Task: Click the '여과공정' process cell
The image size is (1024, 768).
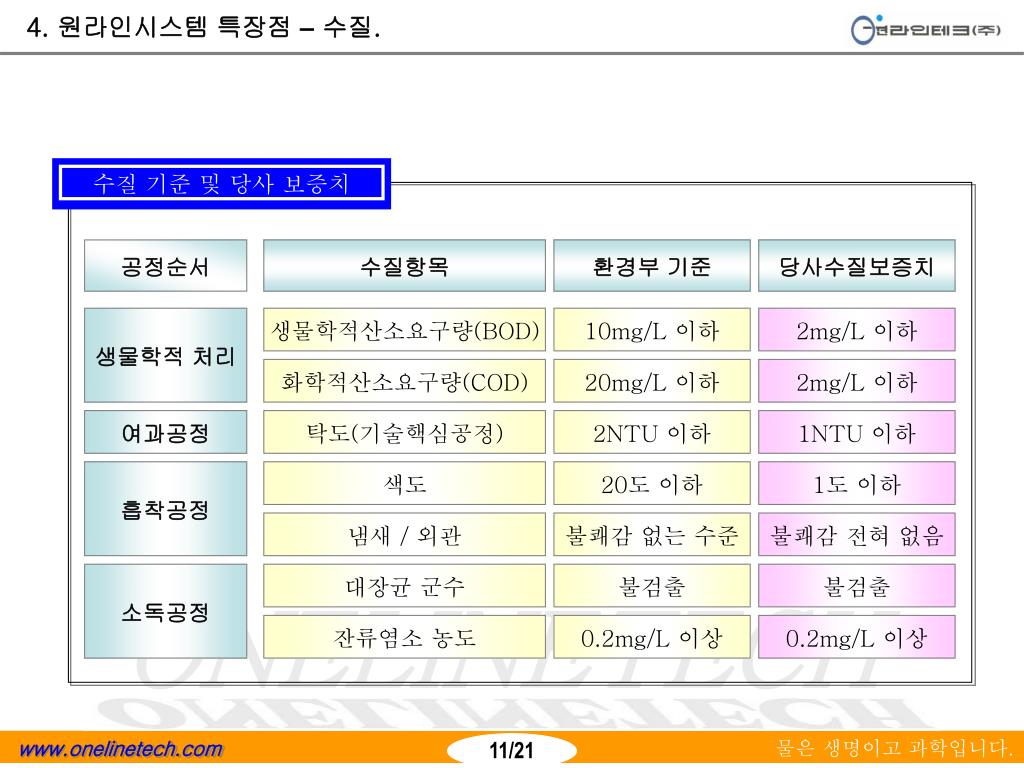Action: 165,432
